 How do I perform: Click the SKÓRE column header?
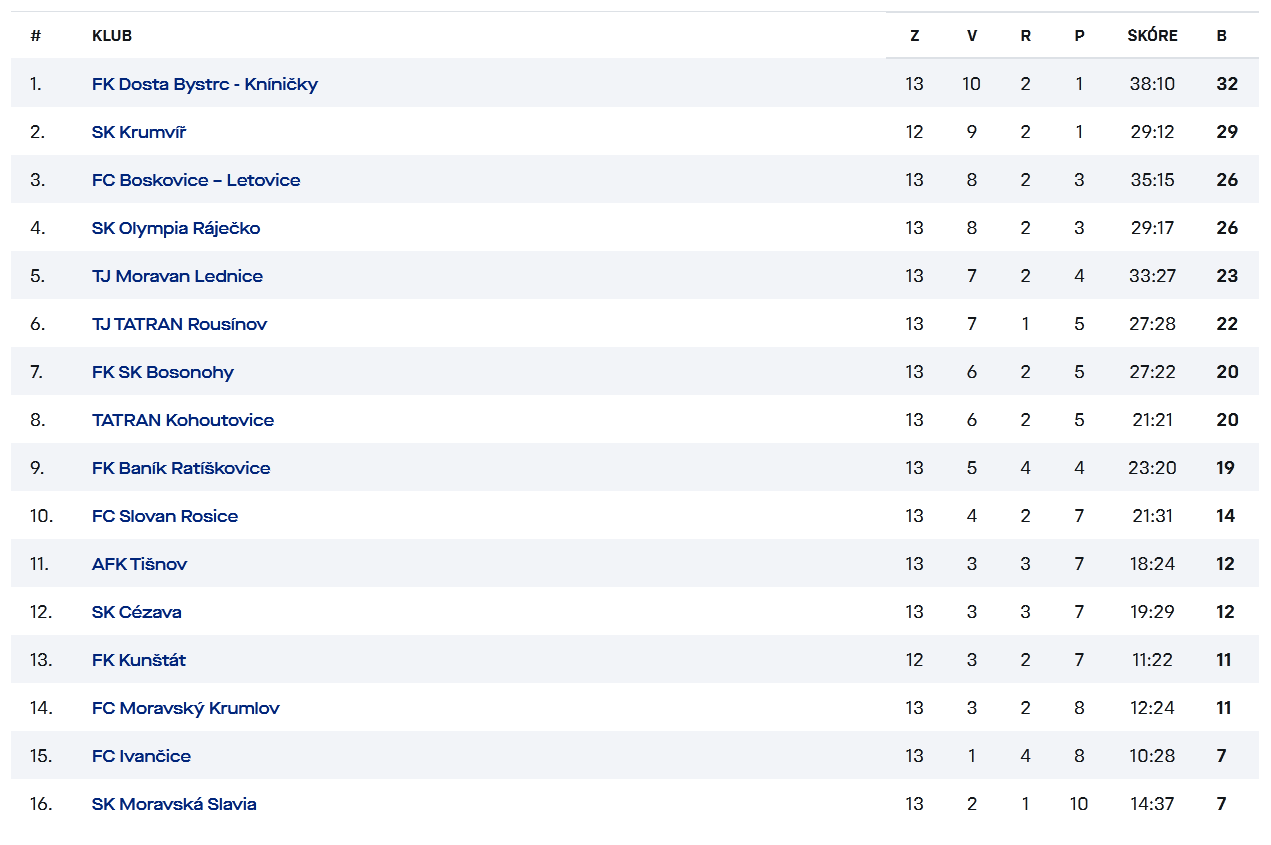[x=1152, y=36]
